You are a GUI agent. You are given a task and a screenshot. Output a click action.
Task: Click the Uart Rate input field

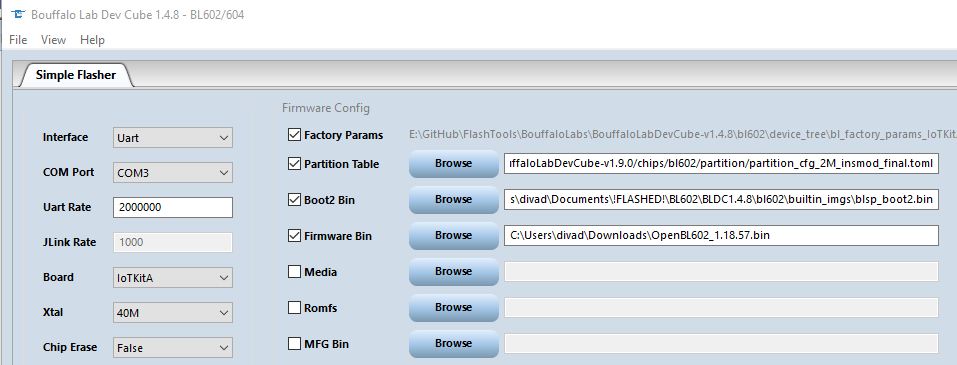tap(173, 208)
